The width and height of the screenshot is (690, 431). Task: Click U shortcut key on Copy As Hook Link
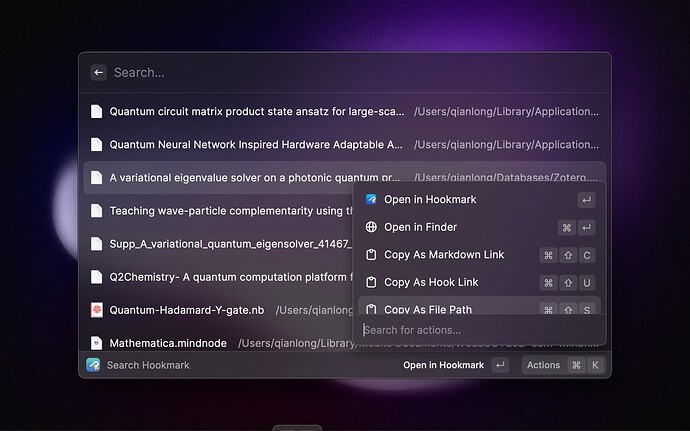pyautogui.click(x=587, y=283)
